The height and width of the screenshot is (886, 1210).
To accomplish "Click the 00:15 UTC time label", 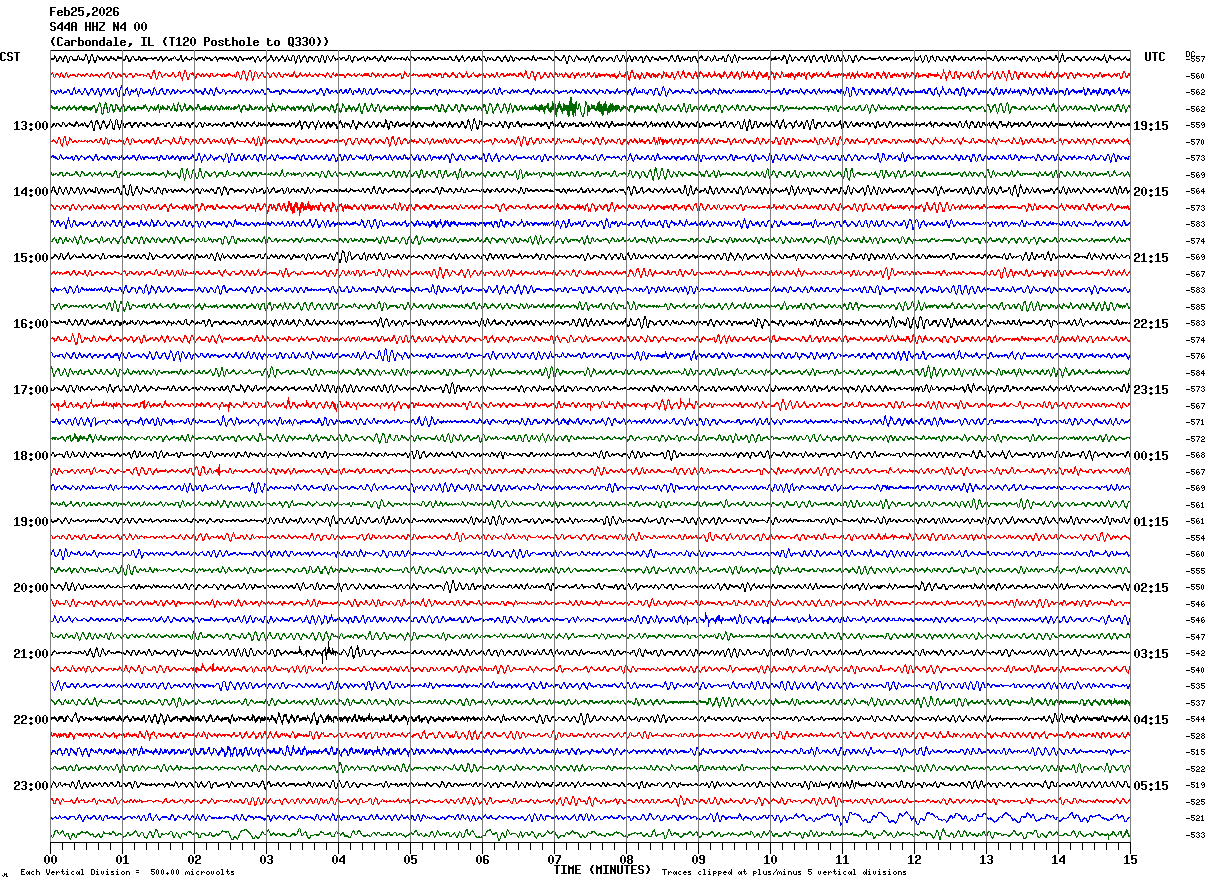I will (x=1150, y=456).
